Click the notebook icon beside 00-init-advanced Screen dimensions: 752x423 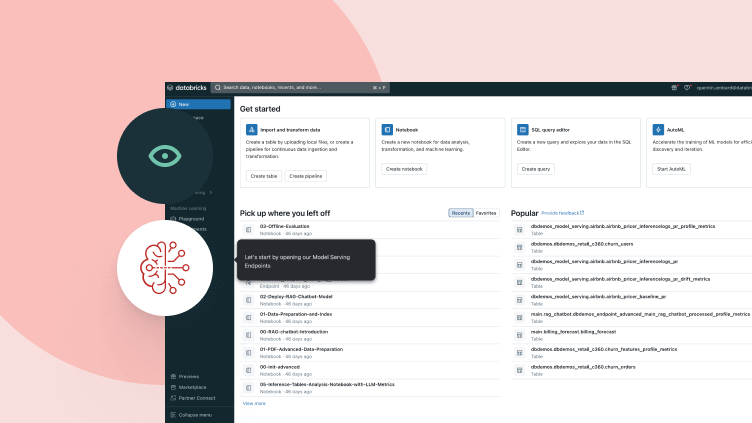click(248, 370)
